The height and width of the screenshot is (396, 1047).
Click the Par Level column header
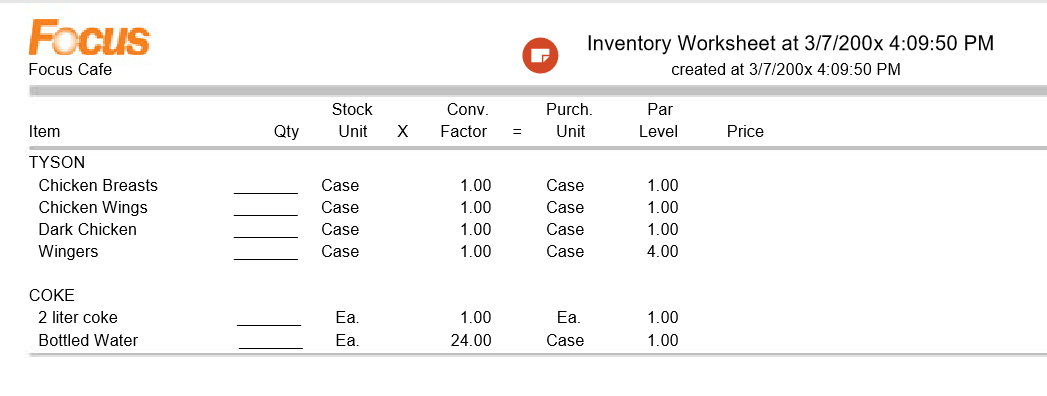658,120
